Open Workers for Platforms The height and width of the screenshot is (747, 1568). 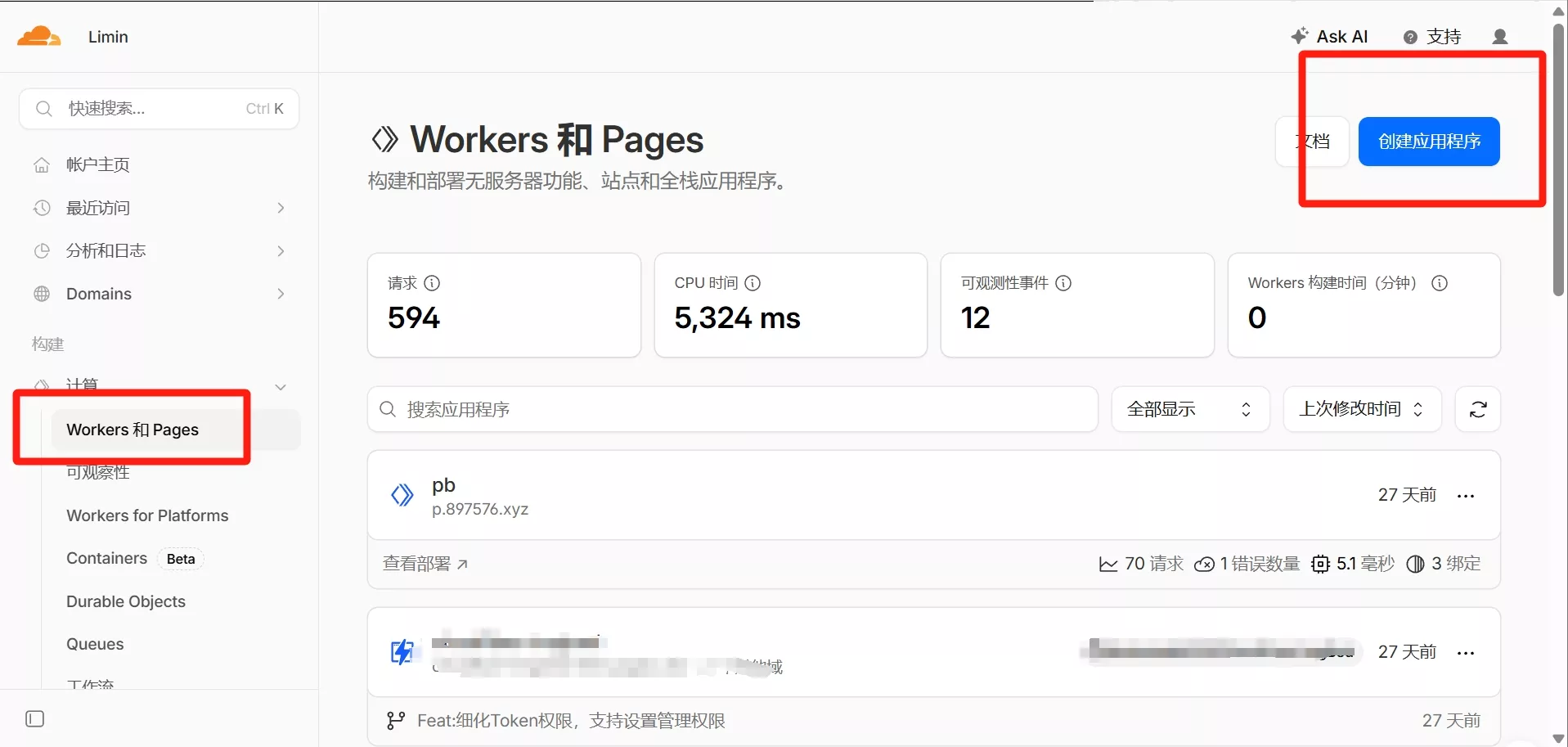147,515
